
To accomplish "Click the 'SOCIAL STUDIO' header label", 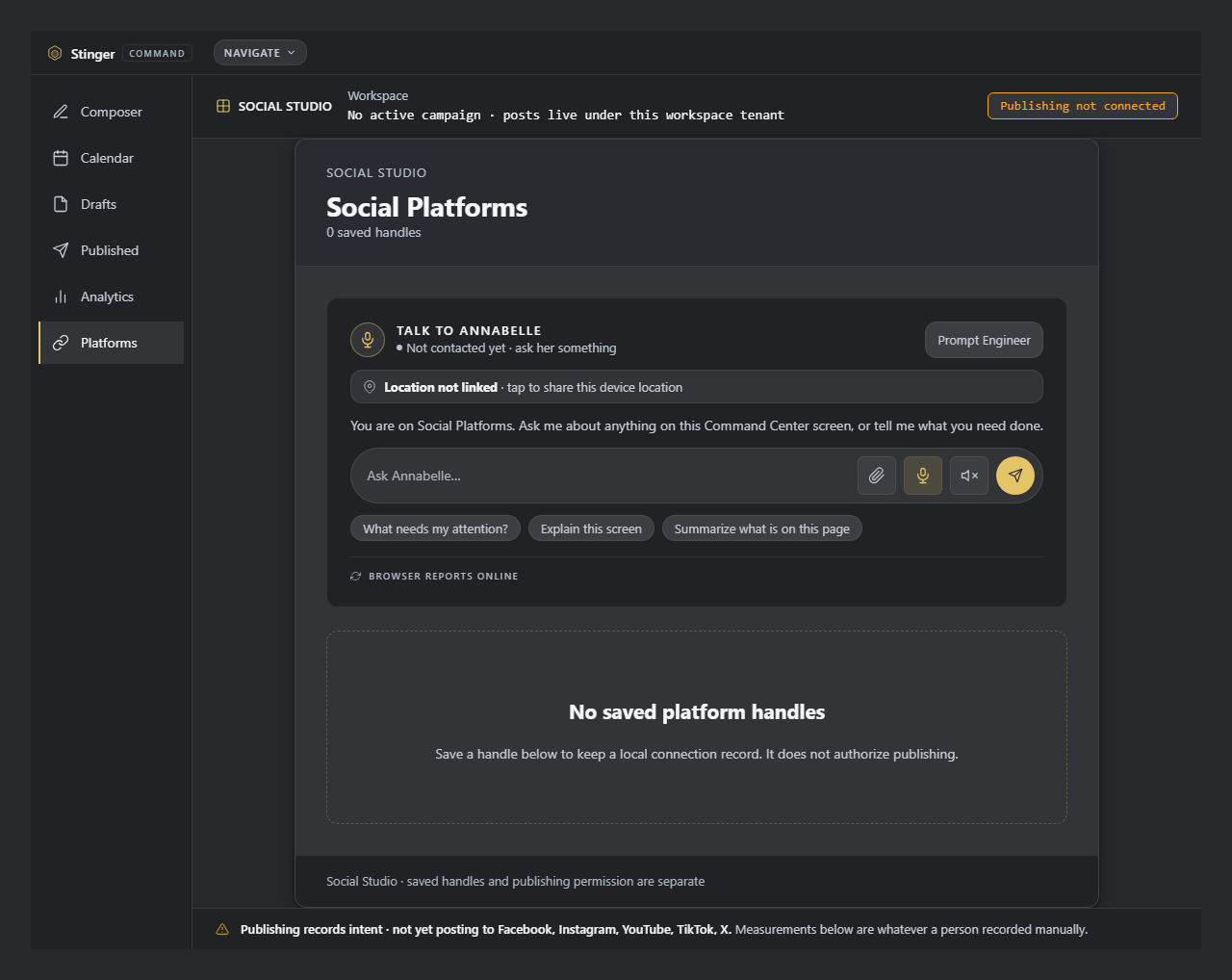I will click(x=285, y=106).
